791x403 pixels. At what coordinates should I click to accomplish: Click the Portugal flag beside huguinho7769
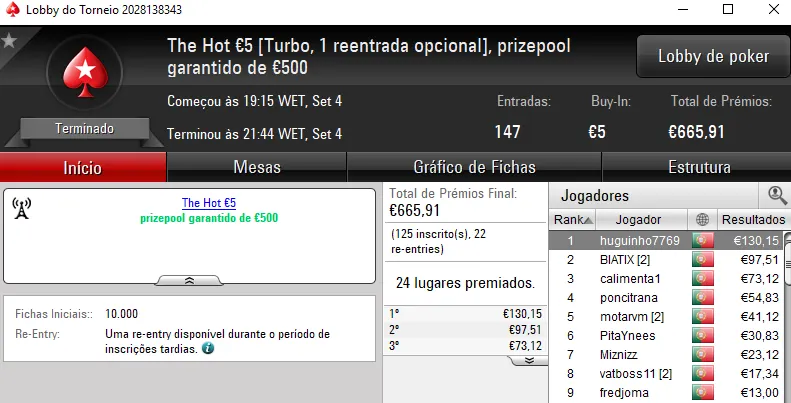tap(701, 240)
